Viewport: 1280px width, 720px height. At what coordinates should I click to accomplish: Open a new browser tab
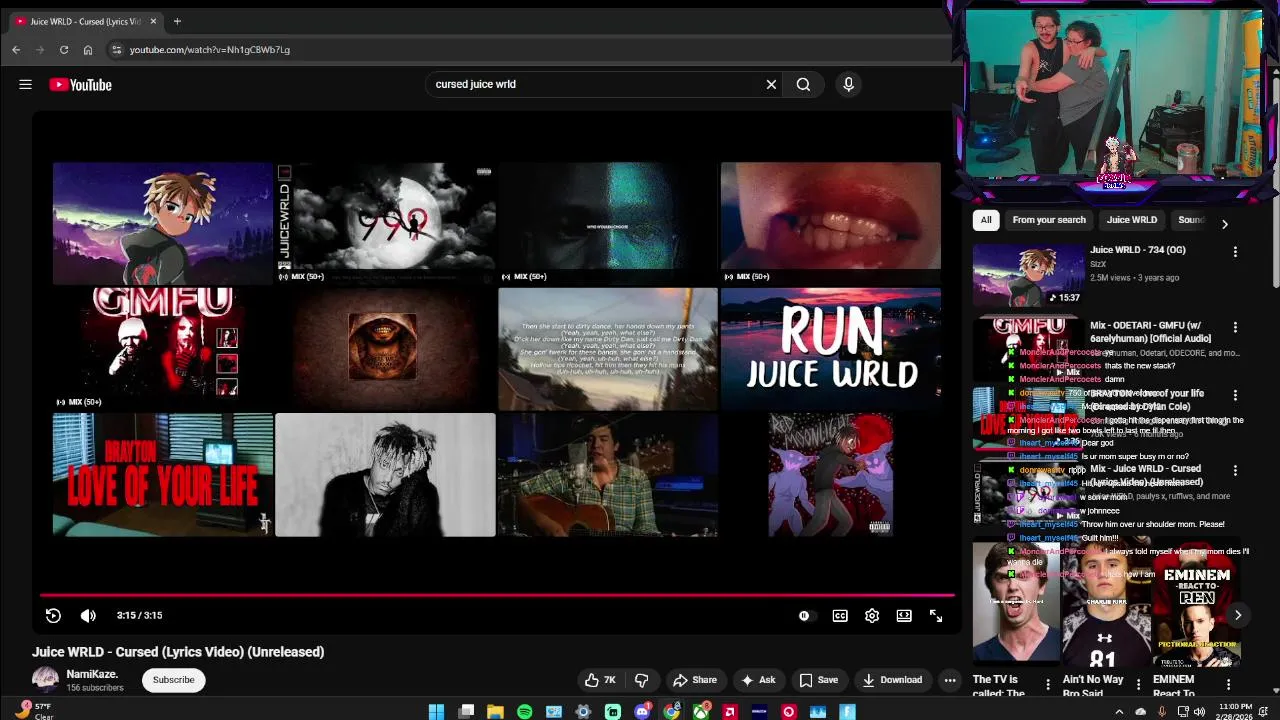[x=177, y=21]
